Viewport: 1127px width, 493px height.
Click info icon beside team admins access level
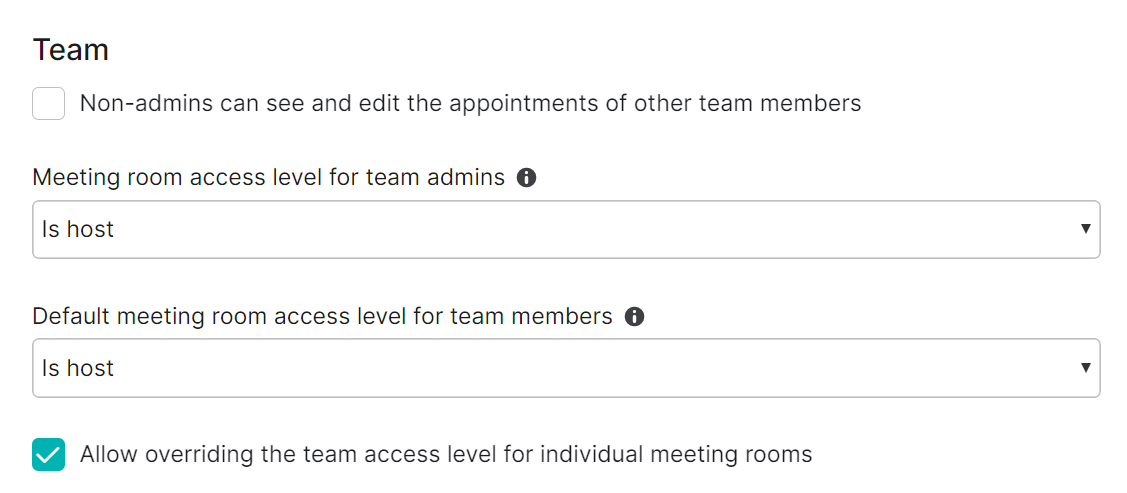pyautogui.click(x=527, y=178)
